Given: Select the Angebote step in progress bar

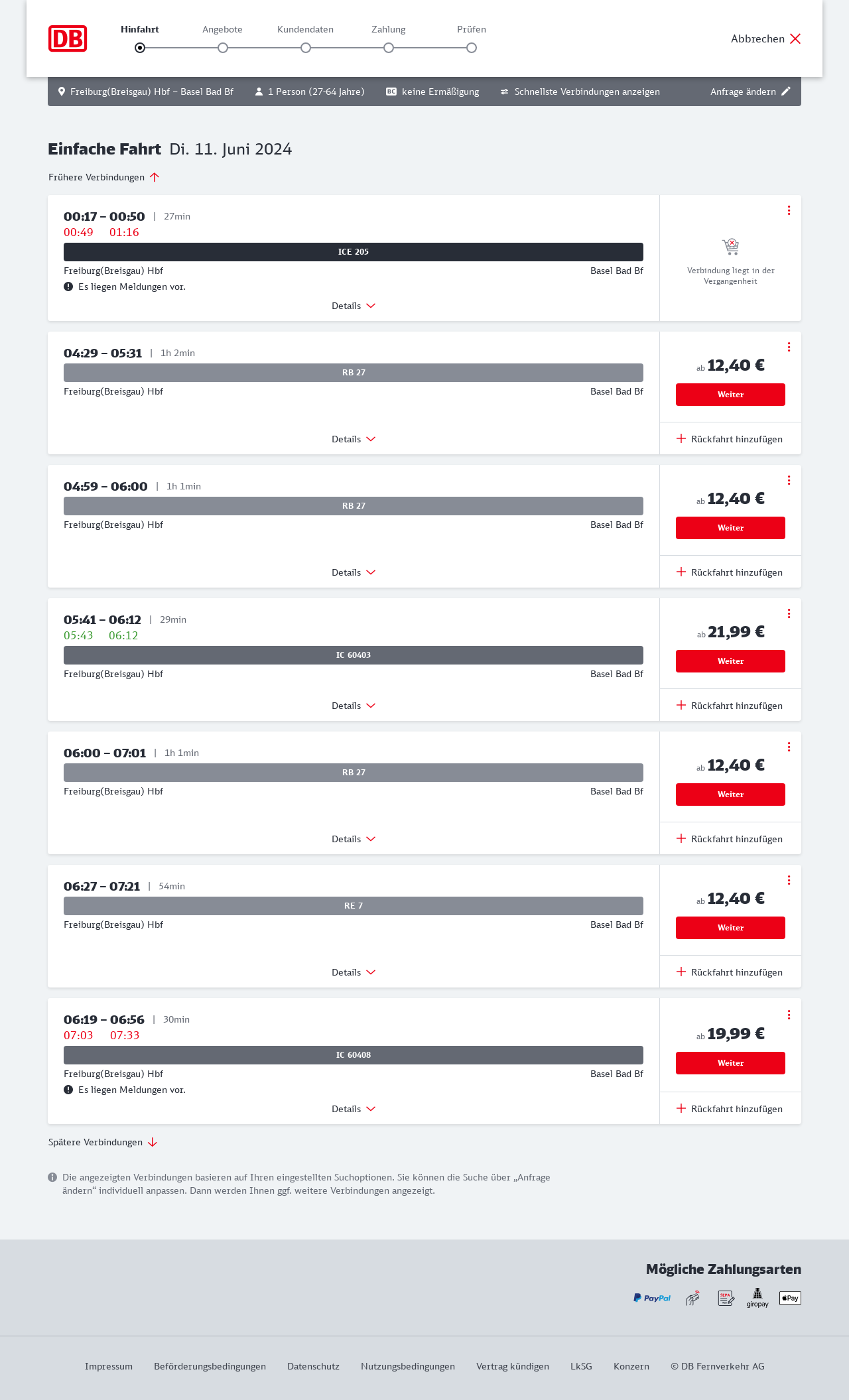Looking at the screenshot, I should coord(223,48).
